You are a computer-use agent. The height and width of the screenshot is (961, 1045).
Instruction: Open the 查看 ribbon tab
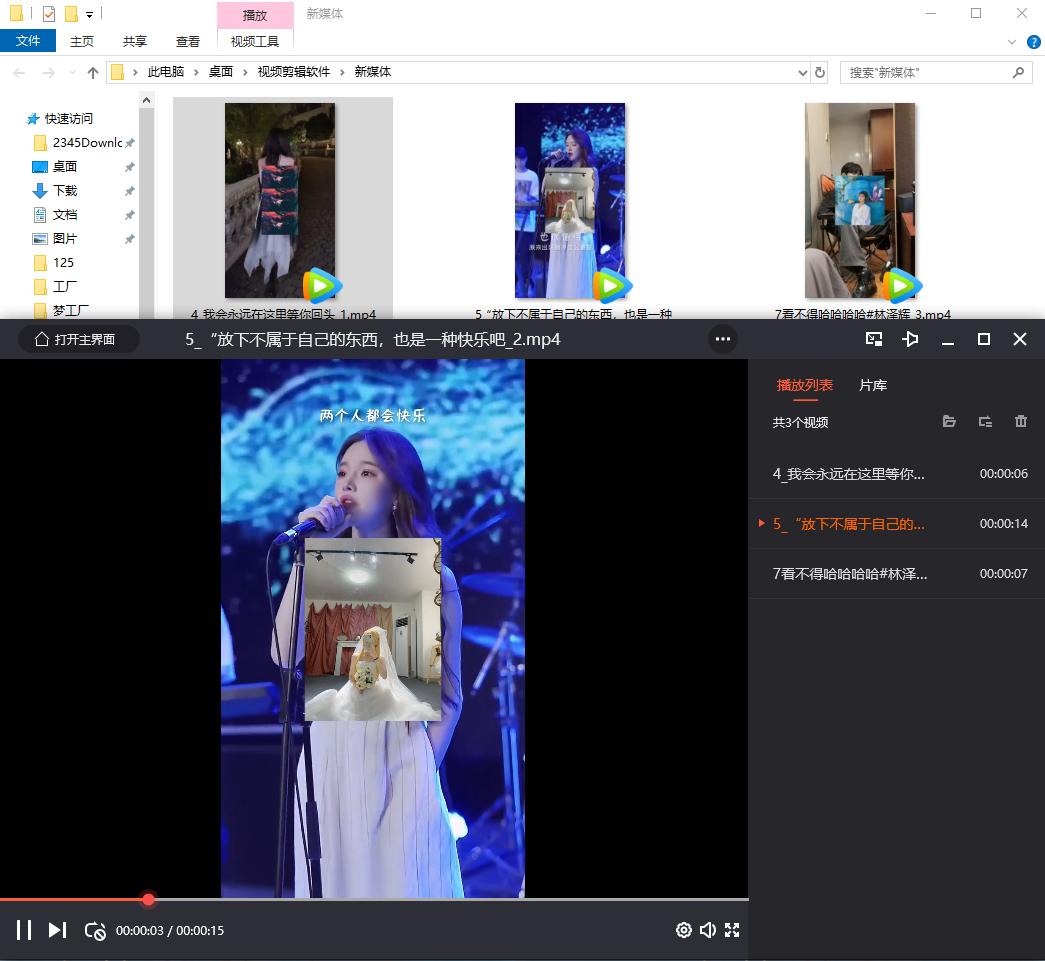point(188,41)
